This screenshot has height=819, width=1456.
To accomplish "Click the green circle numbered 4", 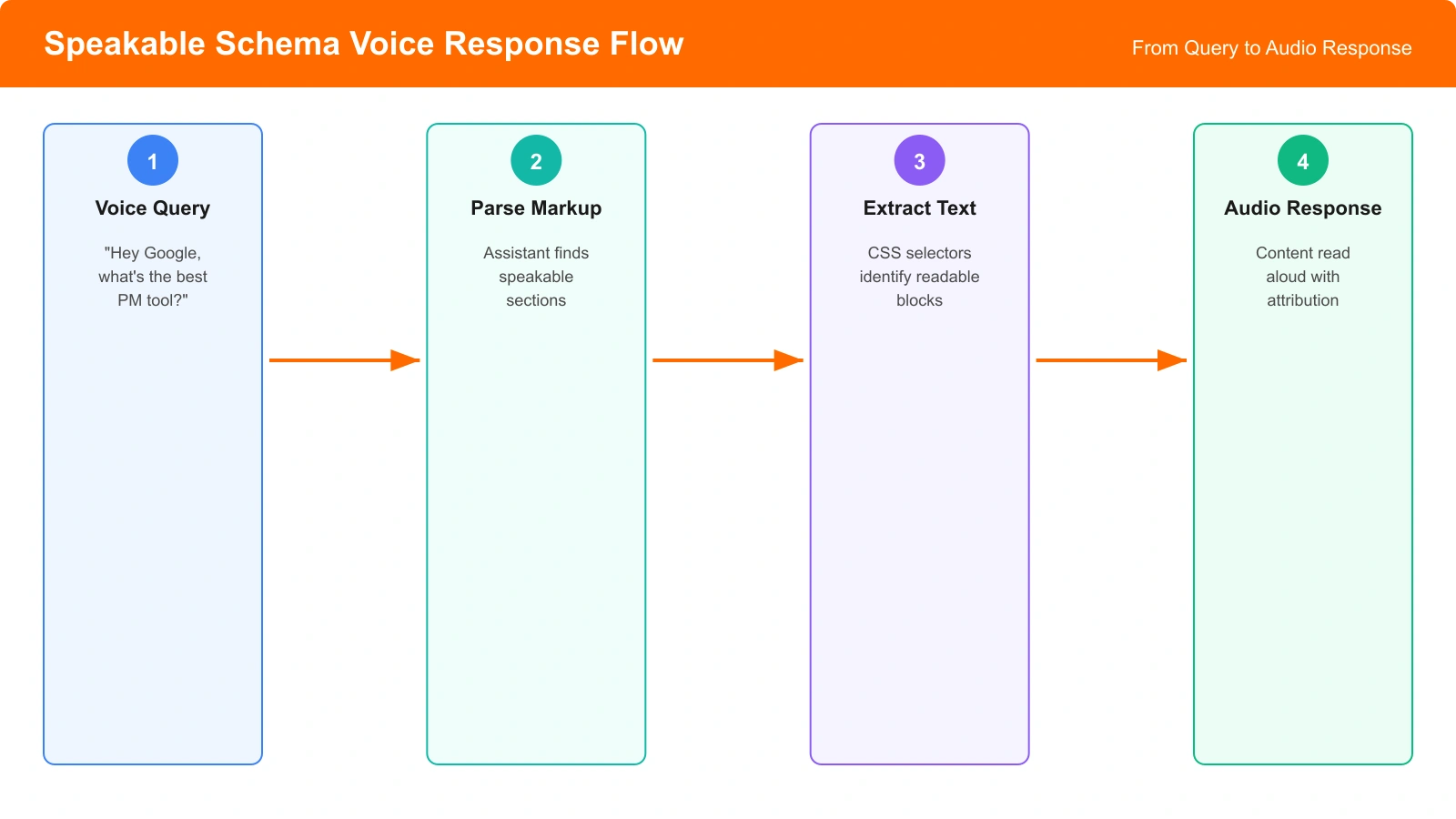I will click(1302, 159).
